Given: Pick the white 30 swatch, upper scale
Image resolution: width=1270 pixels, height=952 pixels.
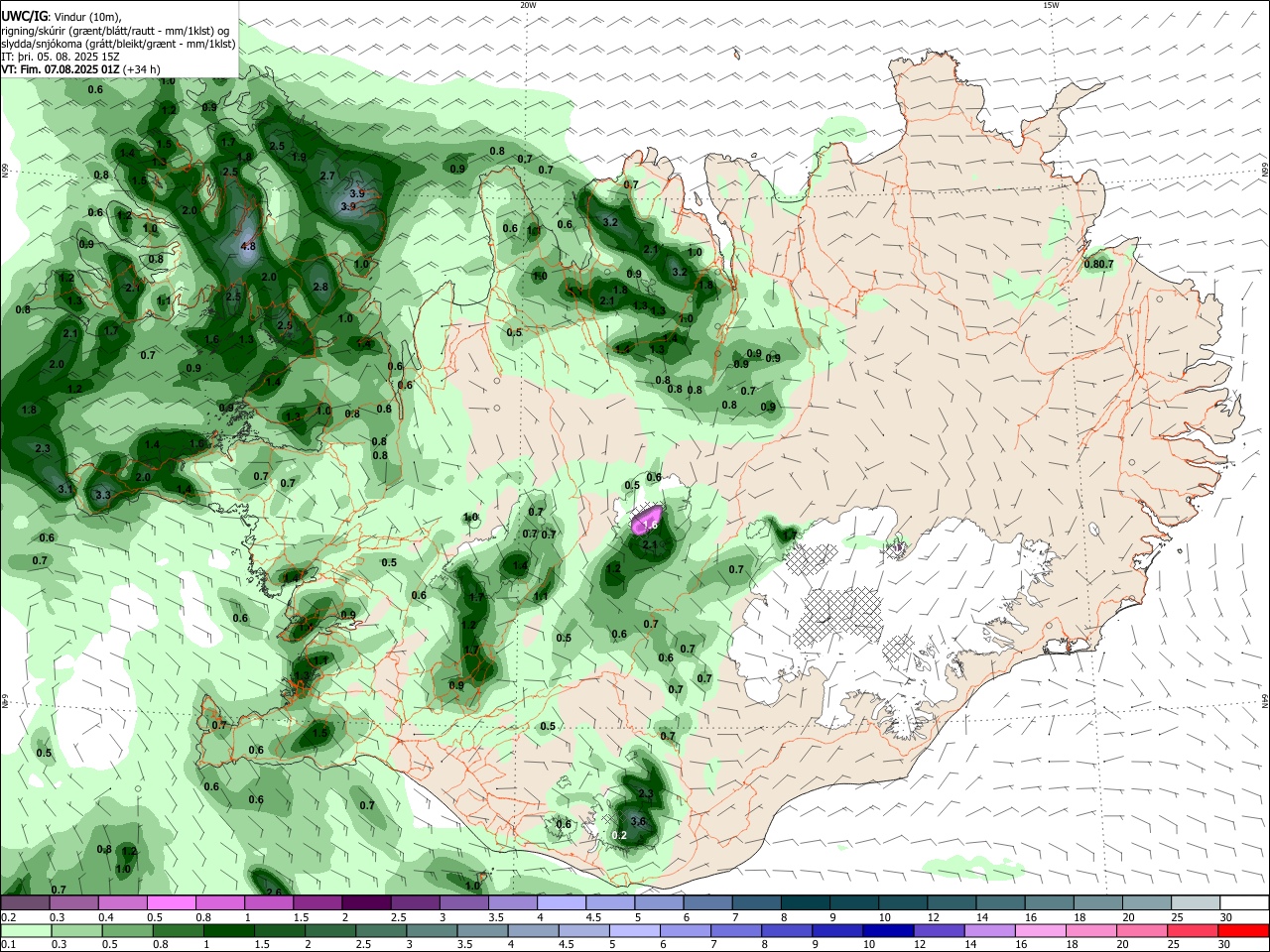Looking at the screenshot, I should tap(1244, 902).
